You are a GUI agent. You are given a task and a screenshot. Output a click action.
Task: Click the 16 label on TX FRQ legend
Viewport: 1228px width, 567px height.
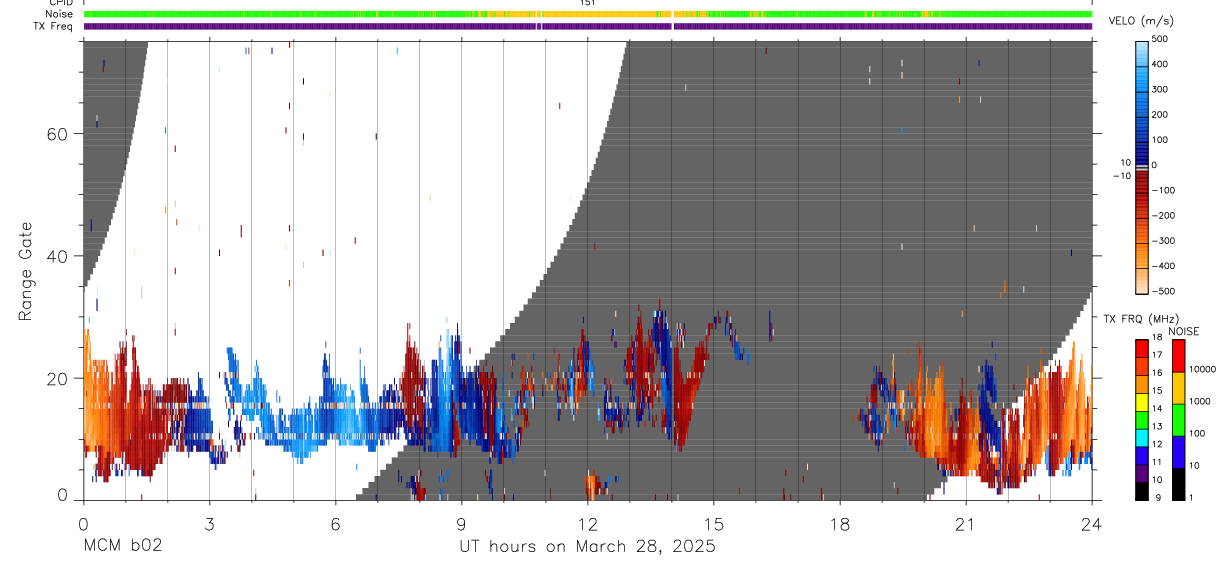click(1157, 374)
